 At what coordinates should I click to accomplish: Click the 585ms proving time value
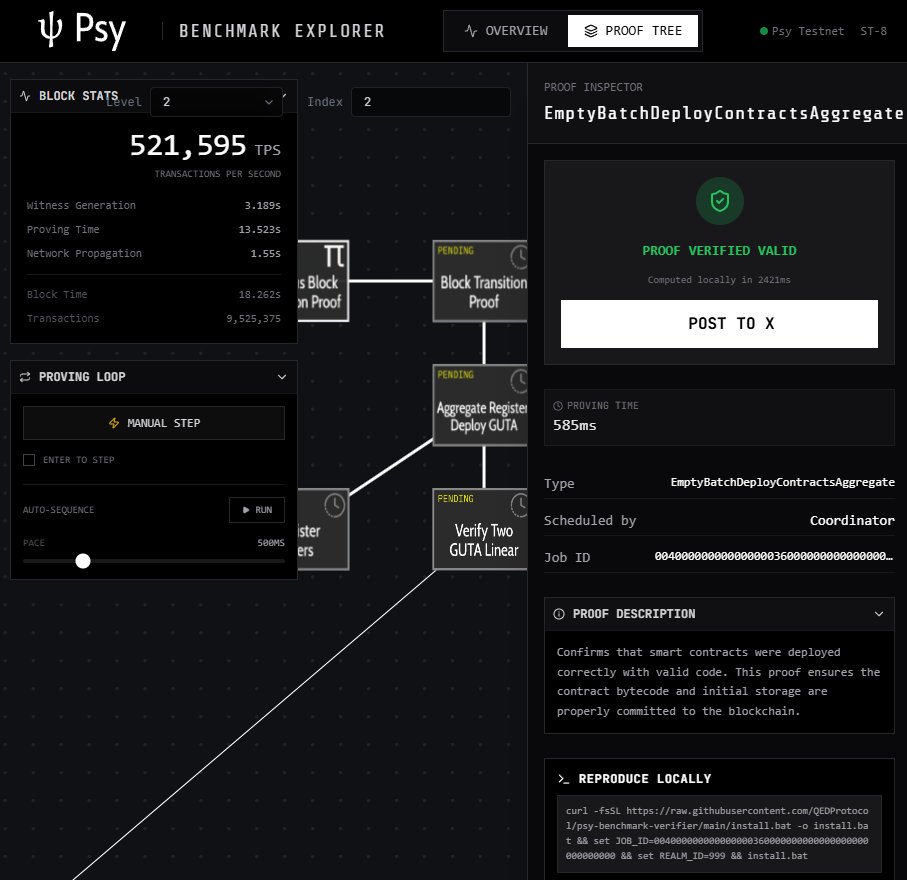coord(574,425)
